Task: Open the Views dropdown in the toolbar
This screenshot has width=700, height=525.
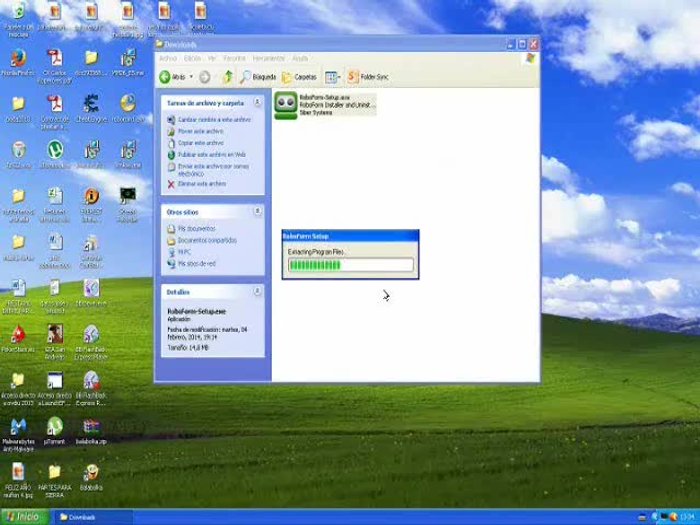Action: [x=333, y=77]
